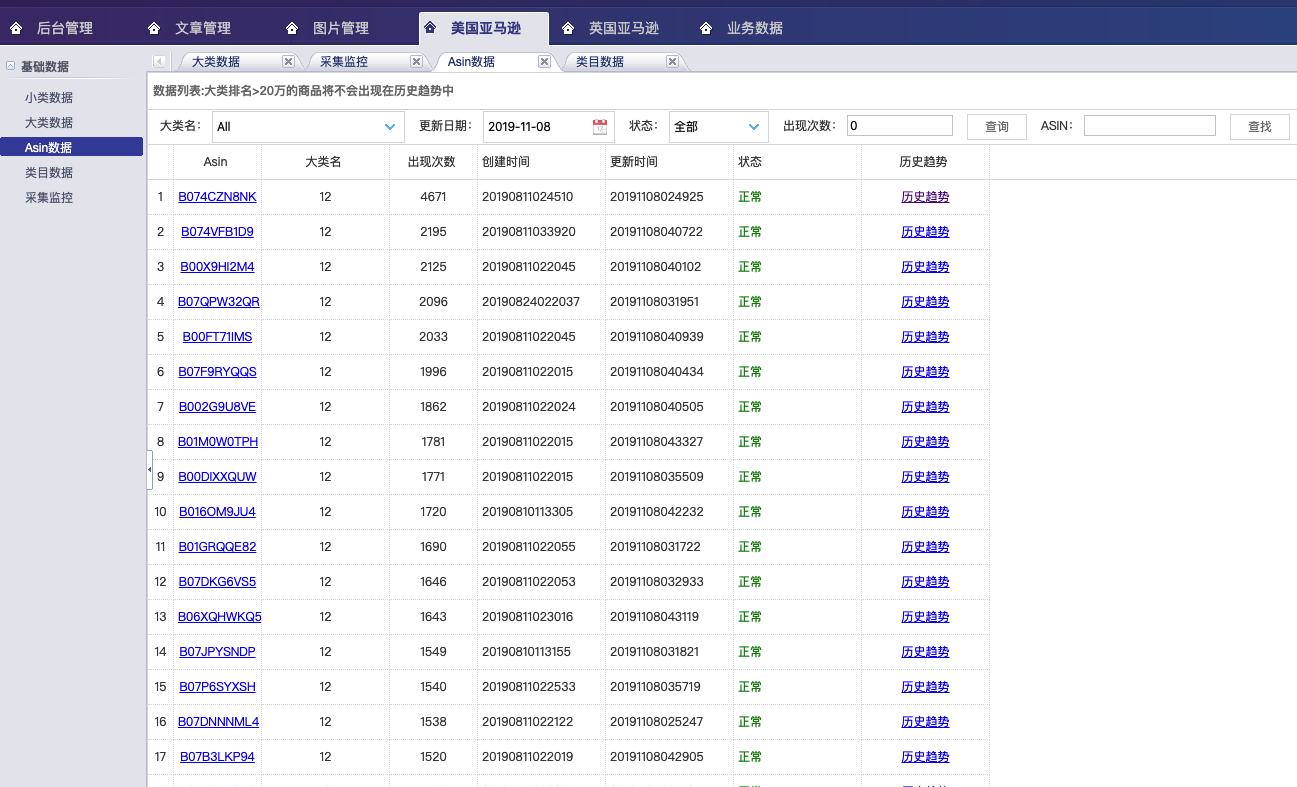Screen dimensions: 1297x787
Task: Close the Asin数据 tab
Action: click(544, 61)
